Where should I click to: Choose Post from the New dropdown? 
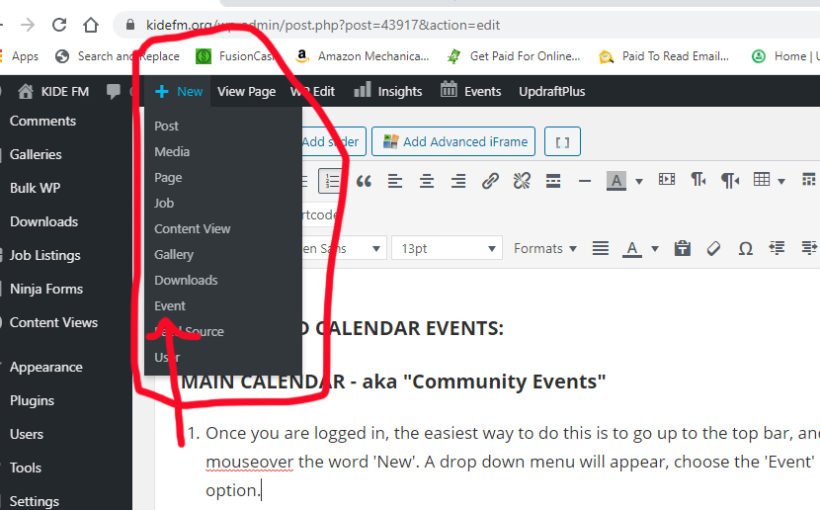pyautogui.click(x=166, y=126)
